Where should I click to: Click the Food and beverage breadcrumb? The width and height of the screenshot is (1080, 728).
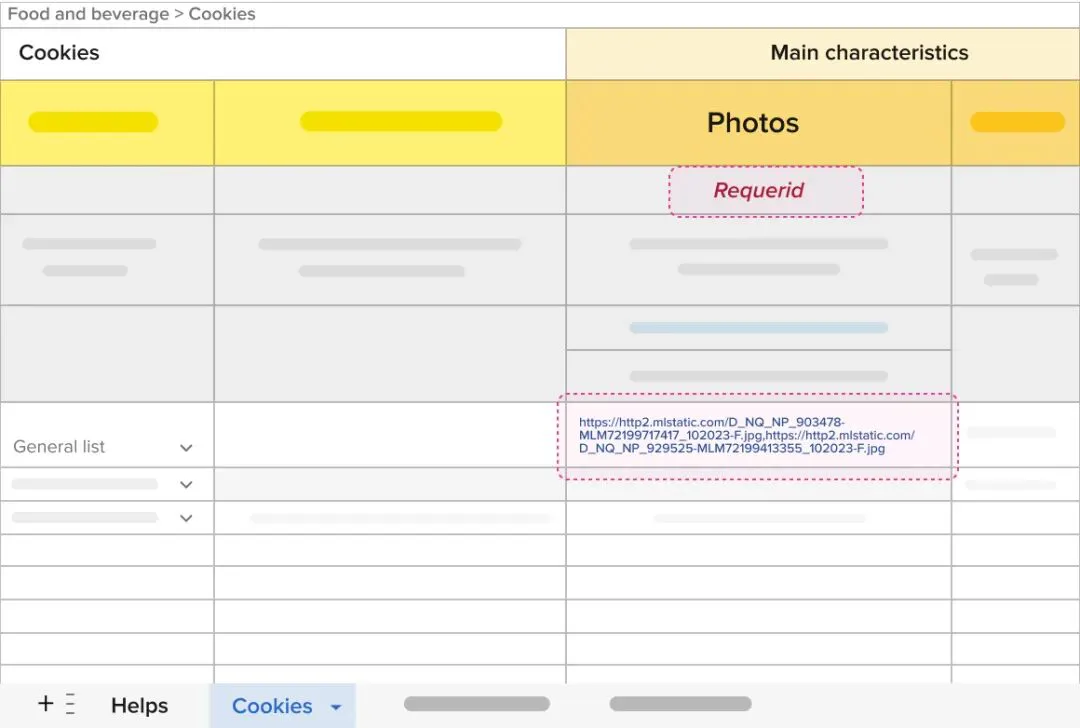tap(87, 14)
